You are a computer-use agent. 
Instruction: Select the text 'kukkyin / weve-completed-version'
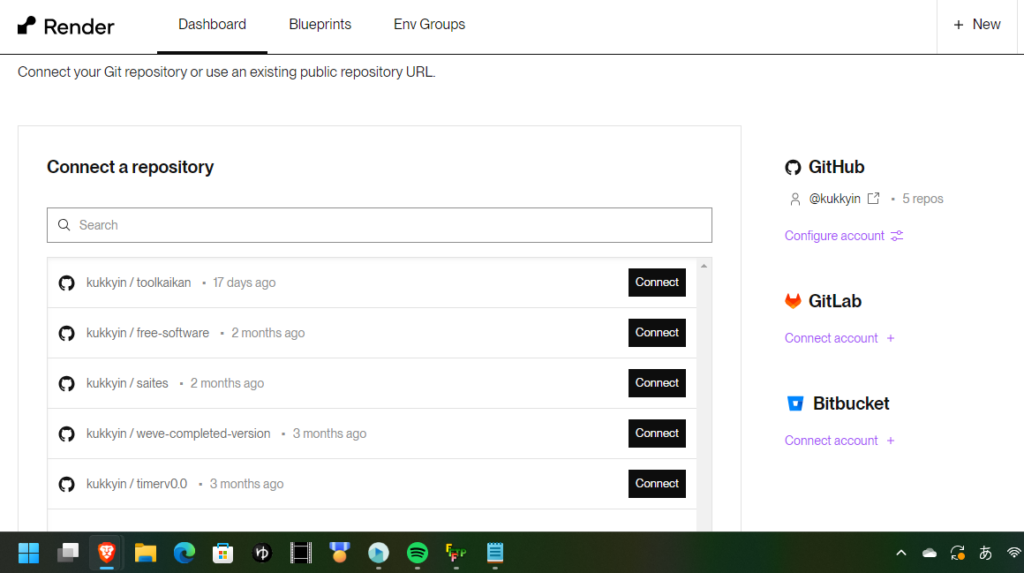(x=178, y=433)
